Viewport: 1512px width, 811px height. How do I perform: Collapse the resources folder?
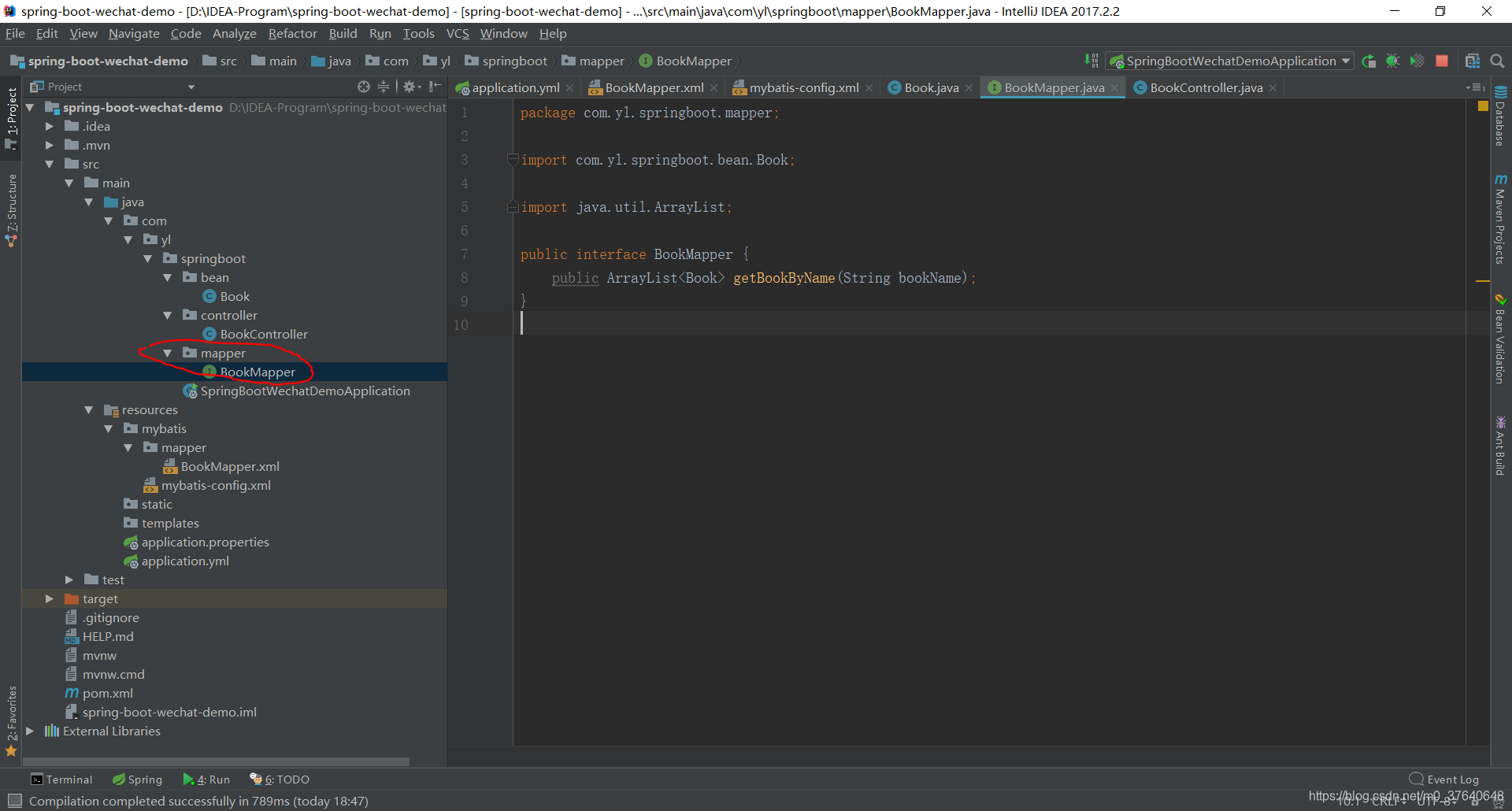tap(89, 409)
